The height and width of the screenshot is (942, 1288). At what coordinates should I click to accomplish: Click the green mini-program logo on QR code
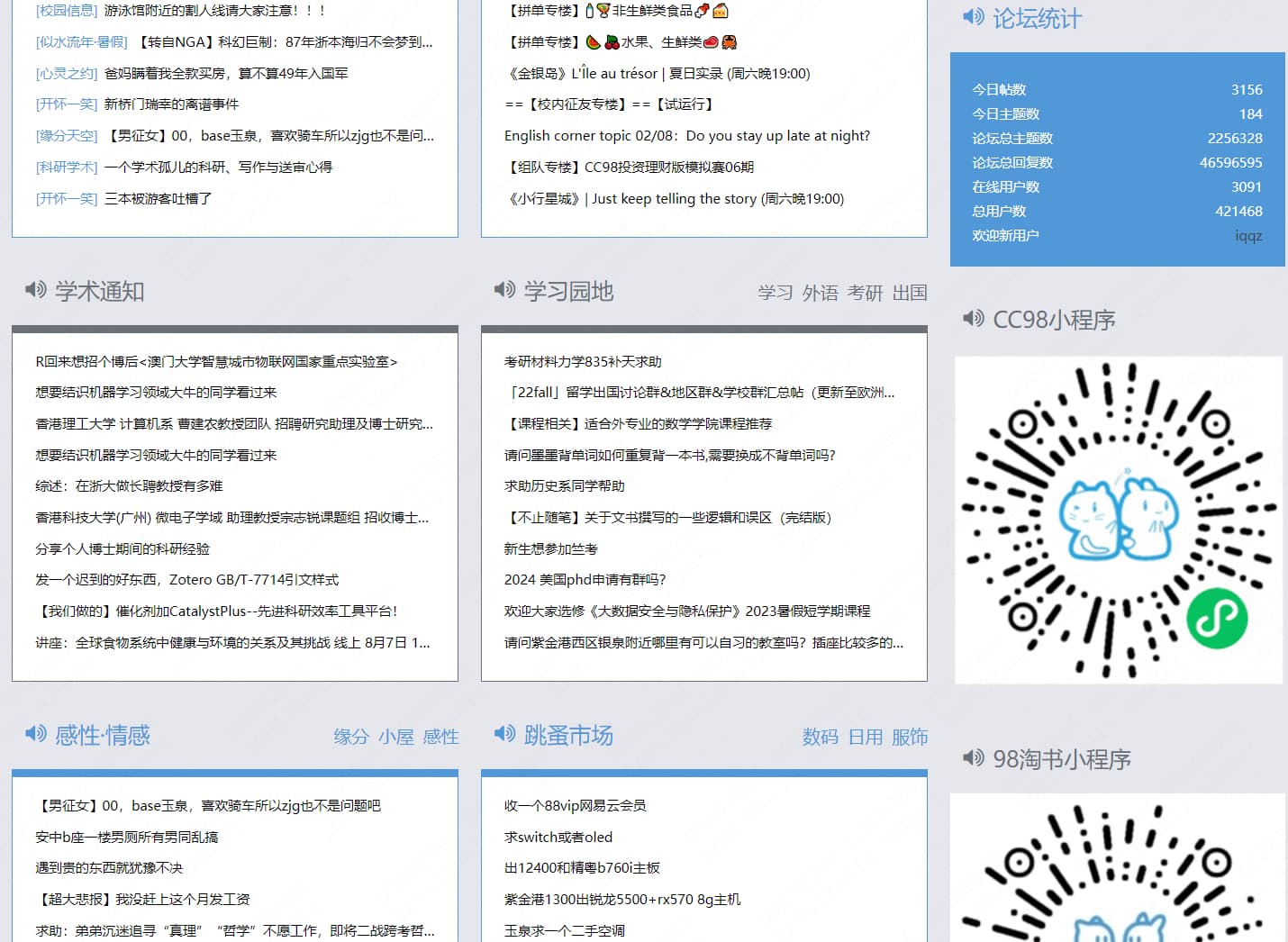coord(1216,618)
